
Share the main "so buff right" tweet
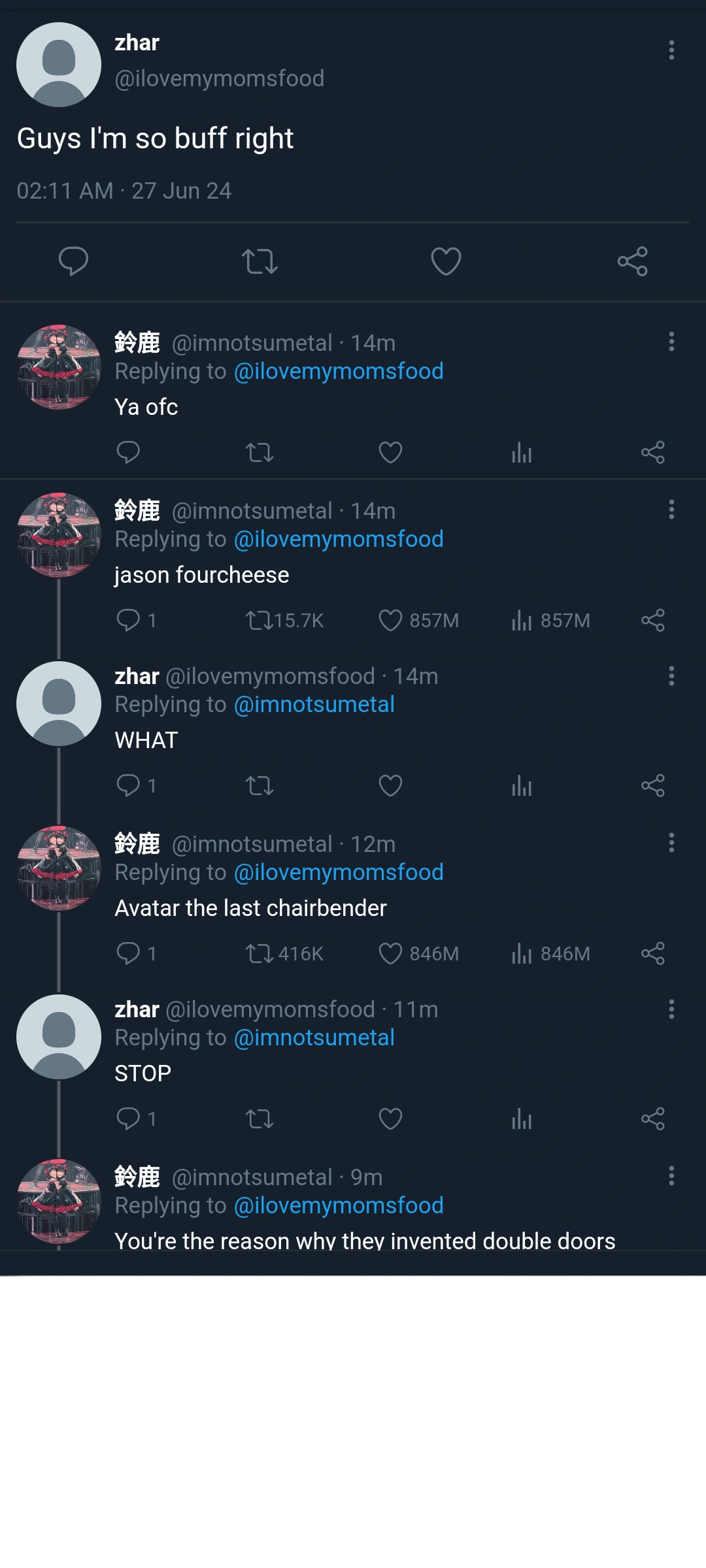632,261
